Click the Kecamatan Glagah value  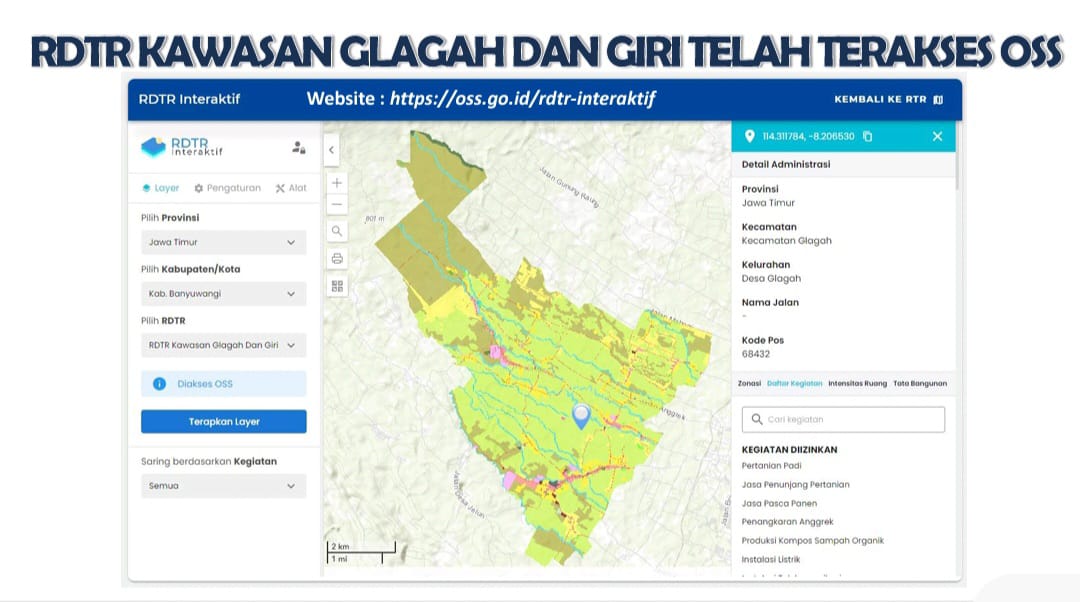click(x=787, y=241)
